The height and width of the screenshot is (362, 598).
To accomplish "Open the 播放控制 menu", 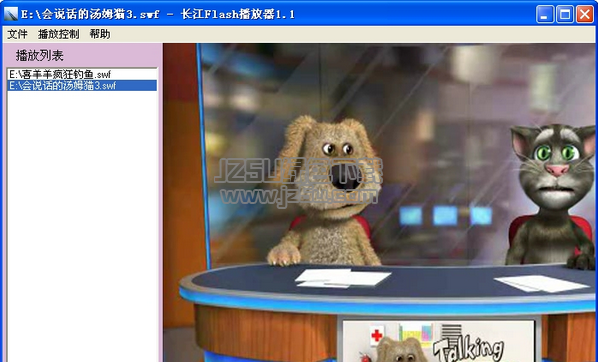I will coord(58,34).
